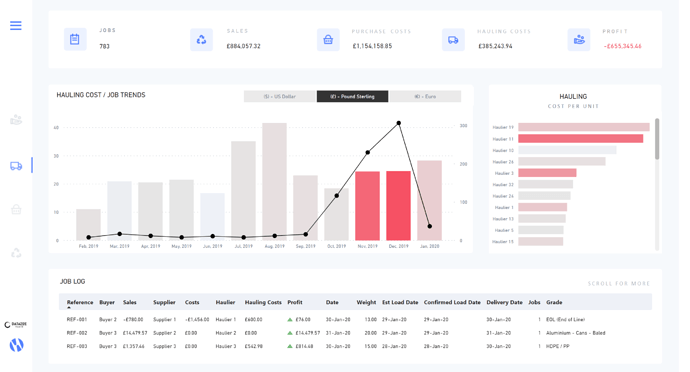This screenshot has height=372, width=690.
Task: Click the Dec. 2019 line data point
Action: 399,123
